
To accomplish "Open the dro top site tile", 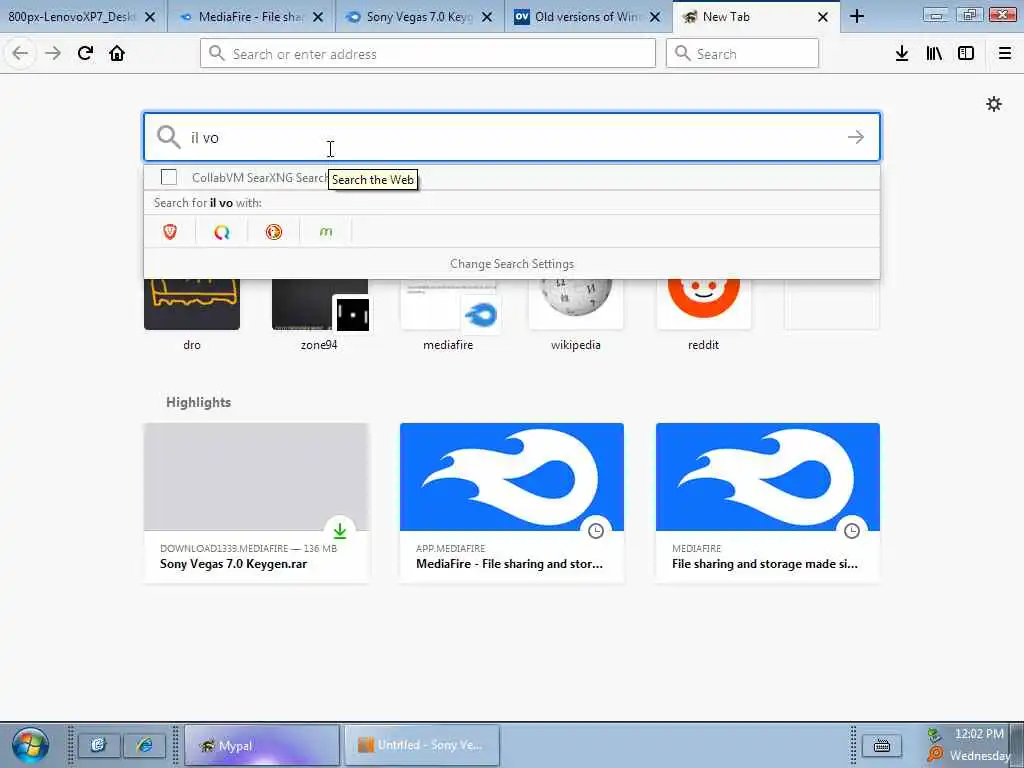I will [191, 316].
